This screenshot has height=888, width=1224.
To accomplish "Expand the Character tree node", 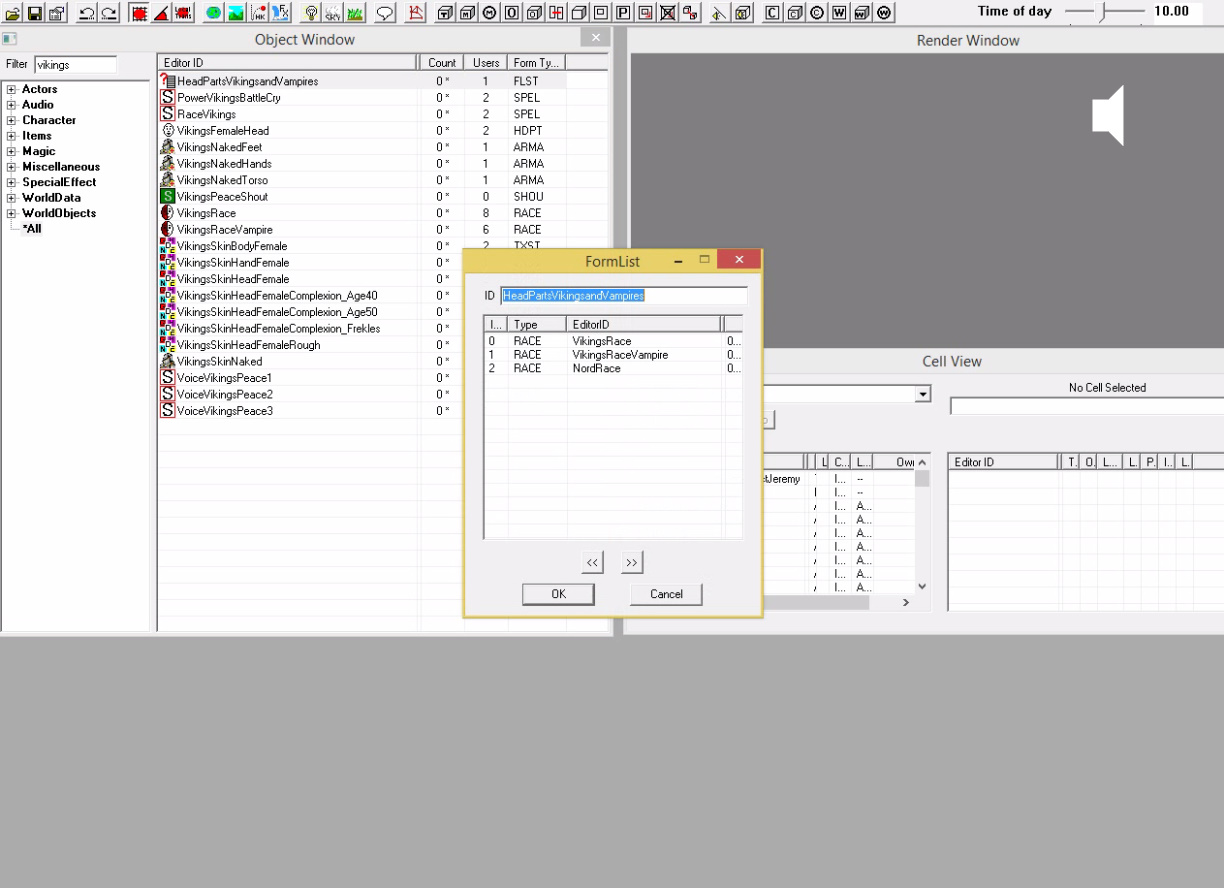I will coord(12,120).
